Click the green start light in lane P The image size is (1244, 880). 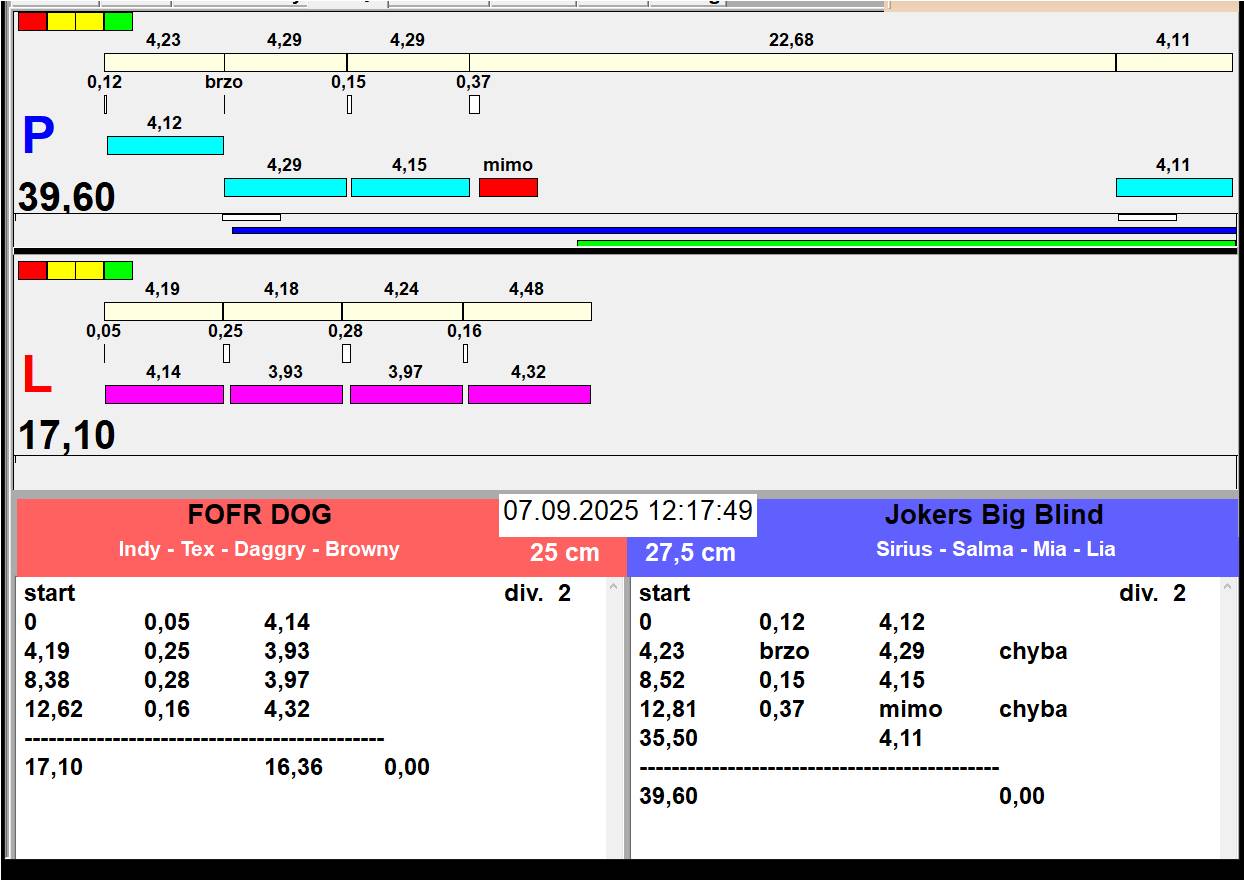point(118,21)
